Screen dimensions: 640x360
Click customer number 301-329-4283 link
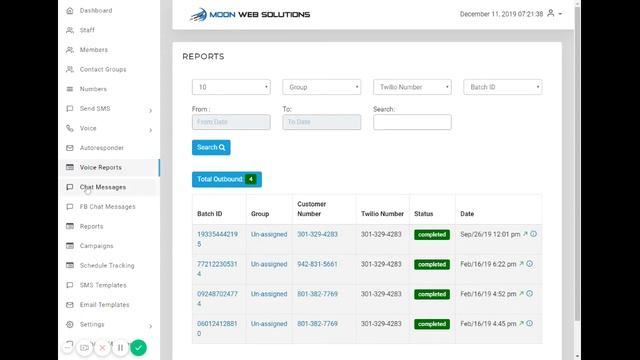pyautogui.click(x=317, y=234)
